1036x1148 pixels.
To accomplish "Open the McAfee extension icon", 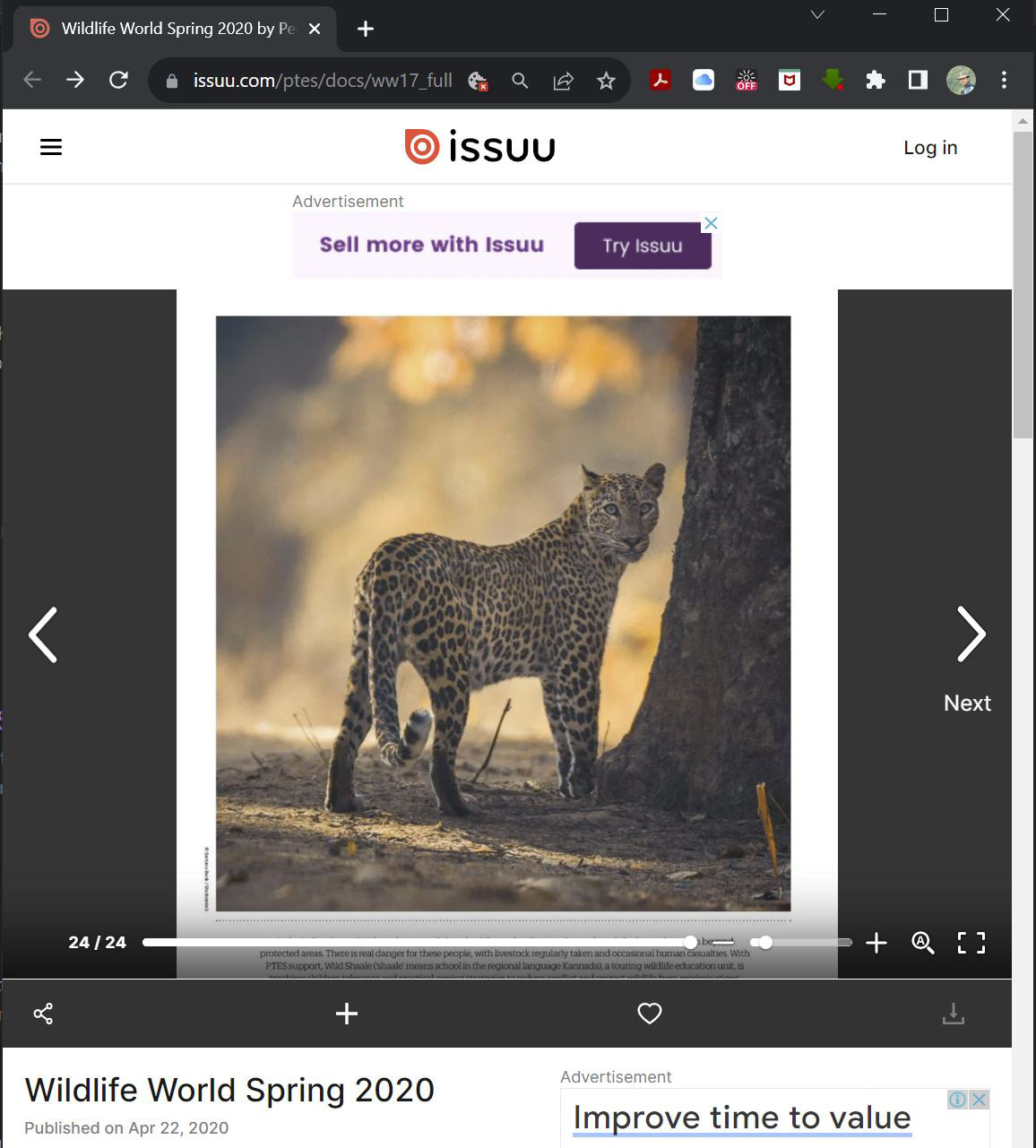I will 790,81.
